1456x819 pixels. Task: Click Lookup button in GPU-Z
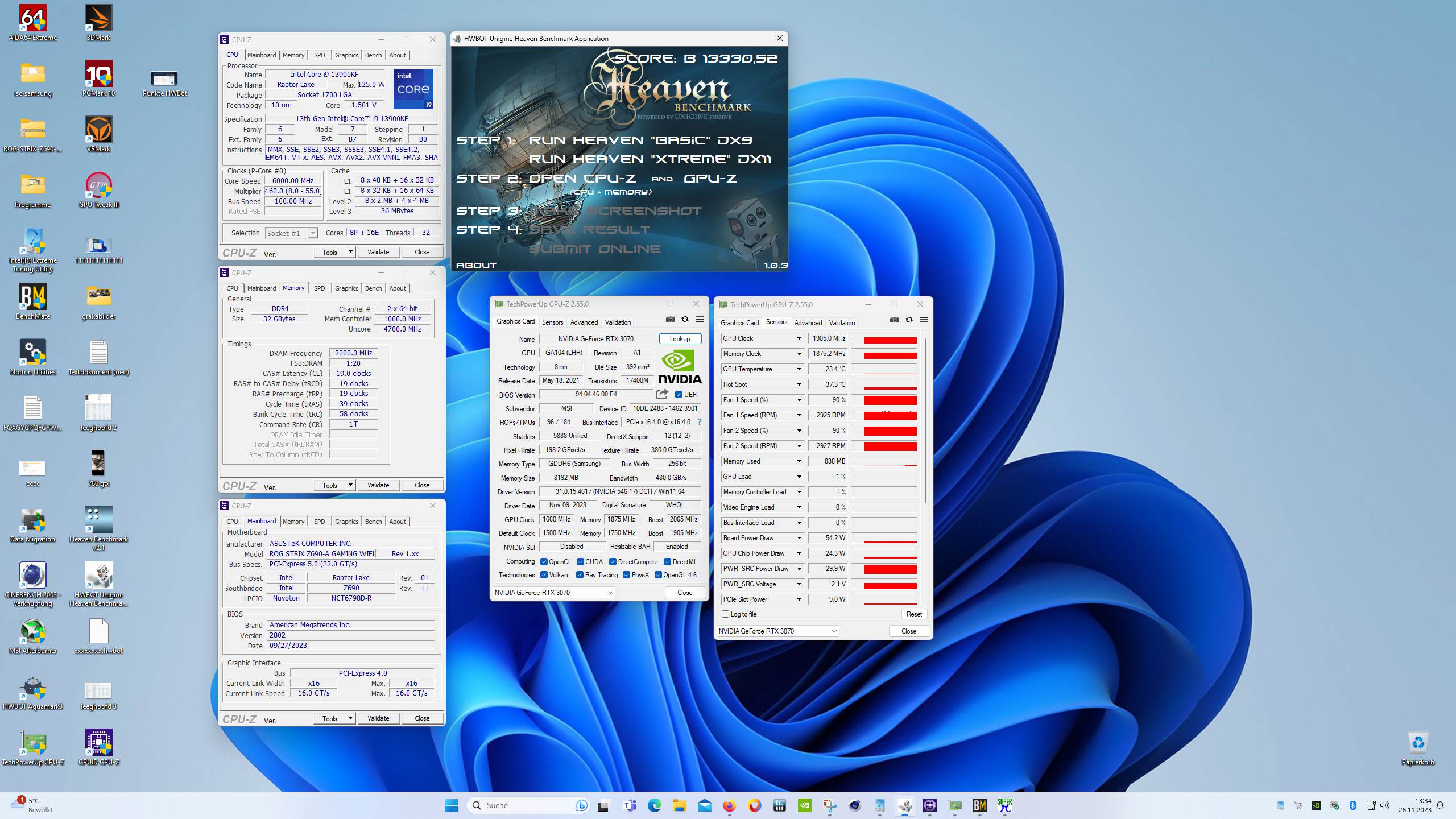coord(680,339)
